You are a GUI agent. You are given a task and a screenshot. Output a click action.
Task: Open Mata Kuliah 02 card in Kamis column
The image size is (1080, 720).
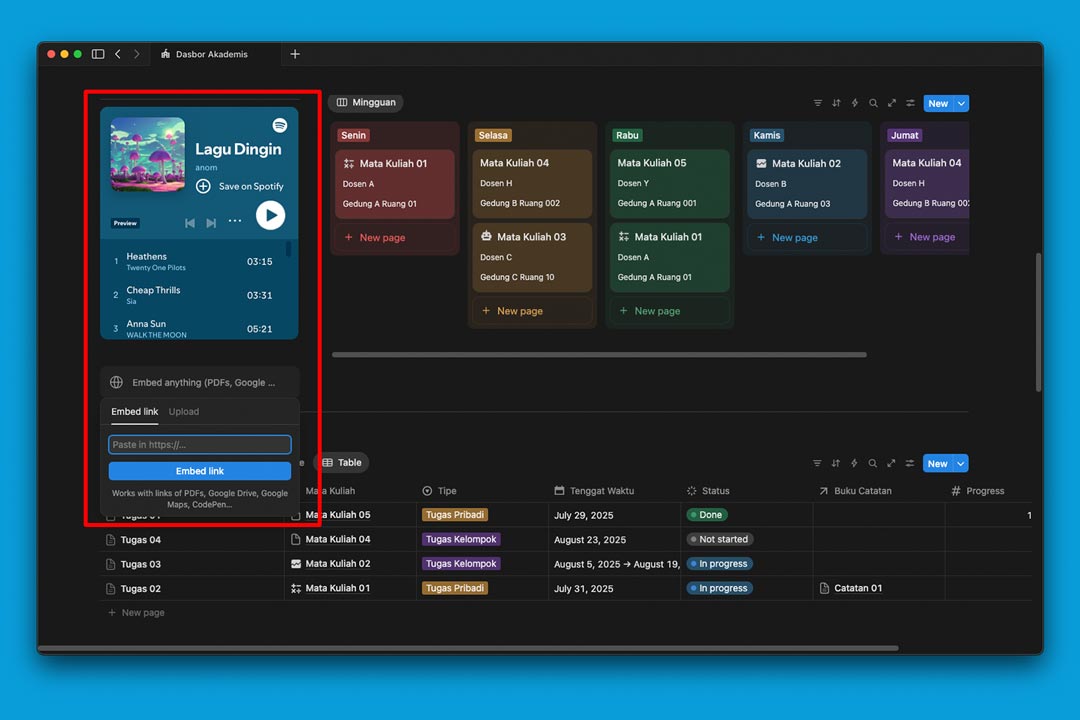coord(807,183)
